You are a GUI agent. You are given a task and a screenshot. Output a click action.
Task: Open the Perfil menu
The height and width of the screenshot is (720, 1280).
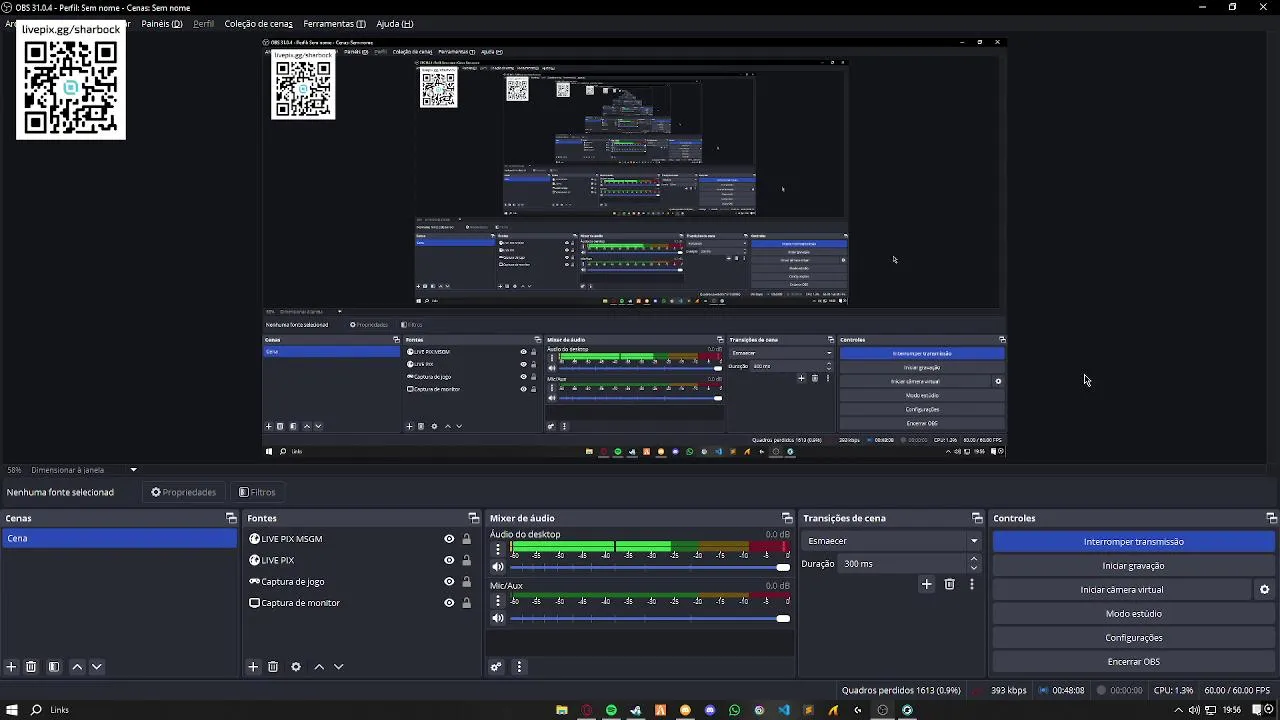click(x=203, y=24)
